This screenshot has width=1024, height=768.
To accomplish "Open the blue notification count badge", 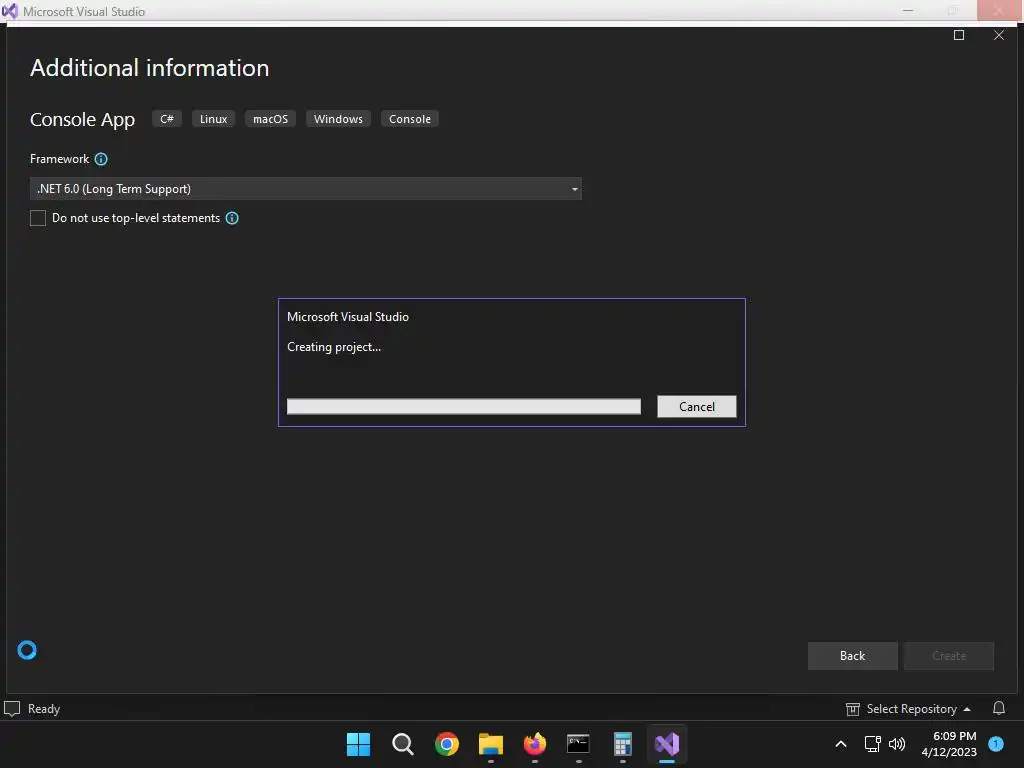I will point(996,744).
